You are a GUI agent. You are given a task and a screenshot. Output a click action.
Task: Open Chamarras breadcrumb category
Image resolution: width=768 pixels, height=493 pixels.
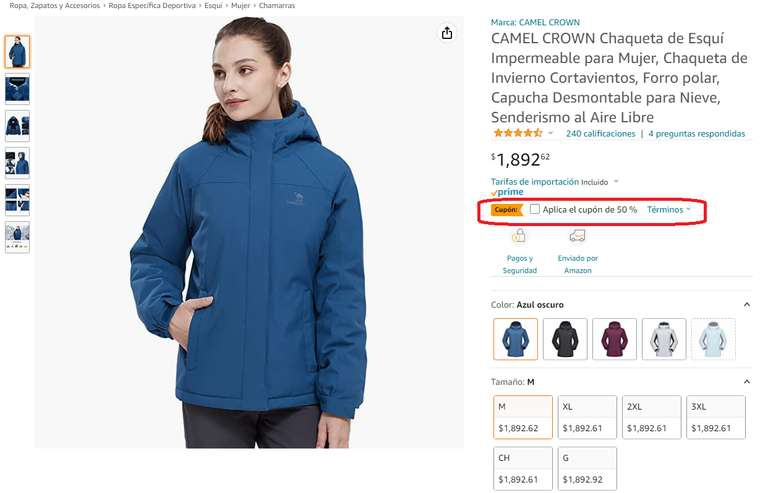pos(277,5)
